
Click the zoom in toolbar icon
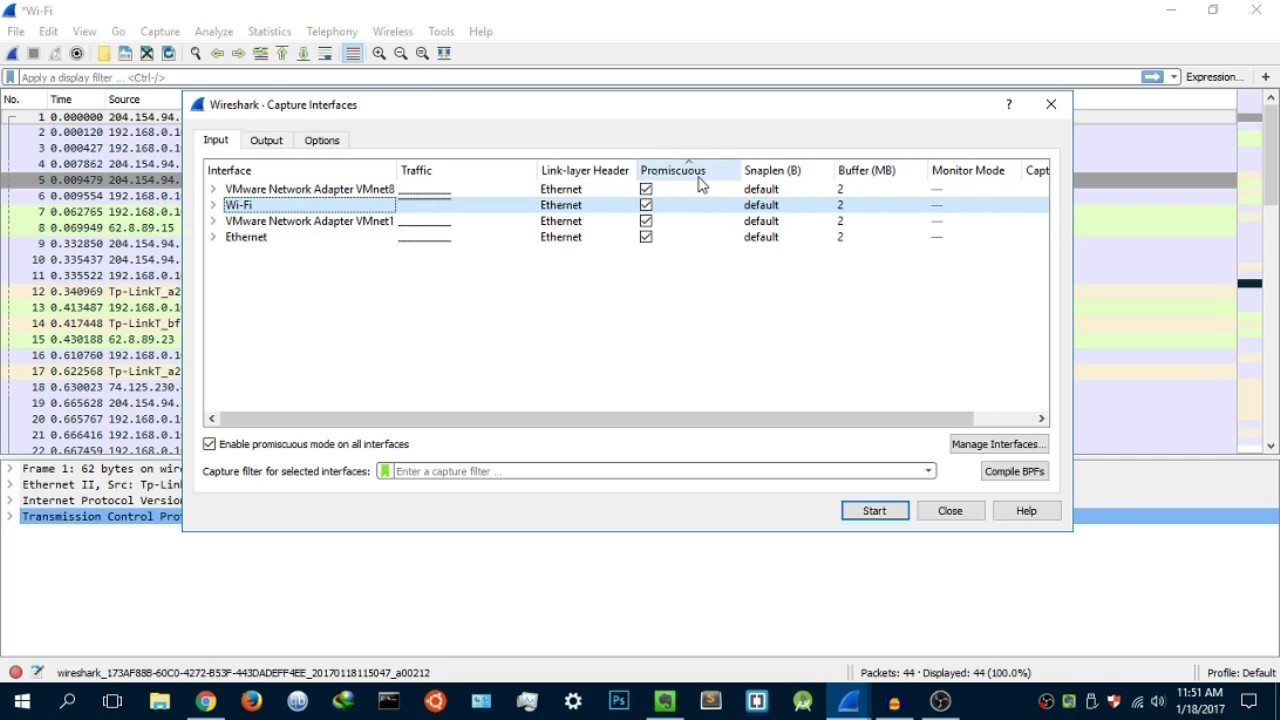(x=379, y=54)
